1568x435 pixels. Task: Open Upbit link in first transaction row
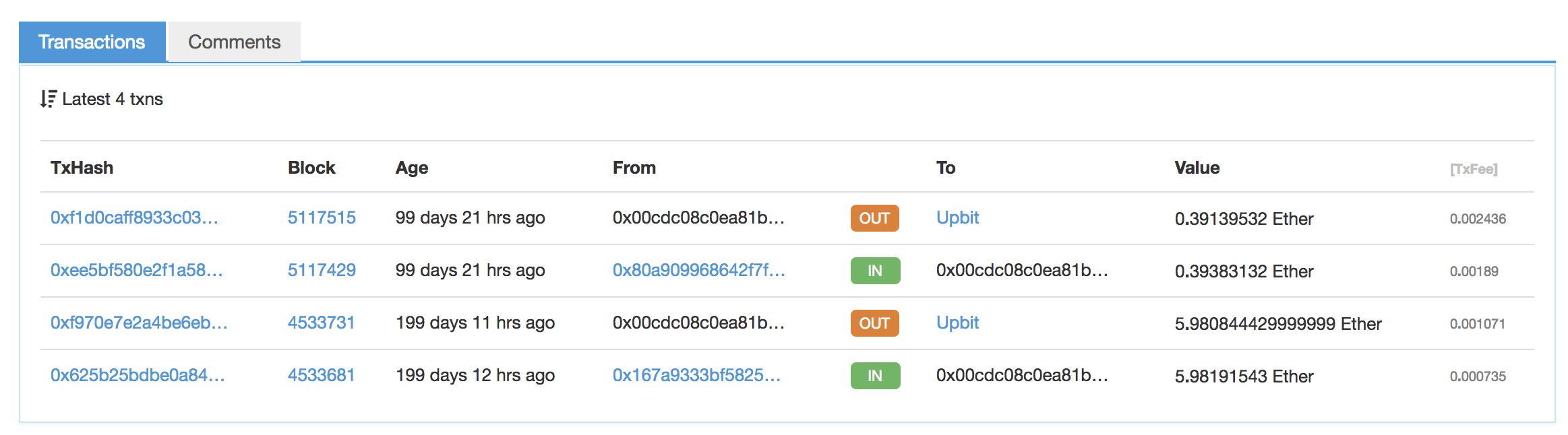pyautogui.click(x=957, y=217)
